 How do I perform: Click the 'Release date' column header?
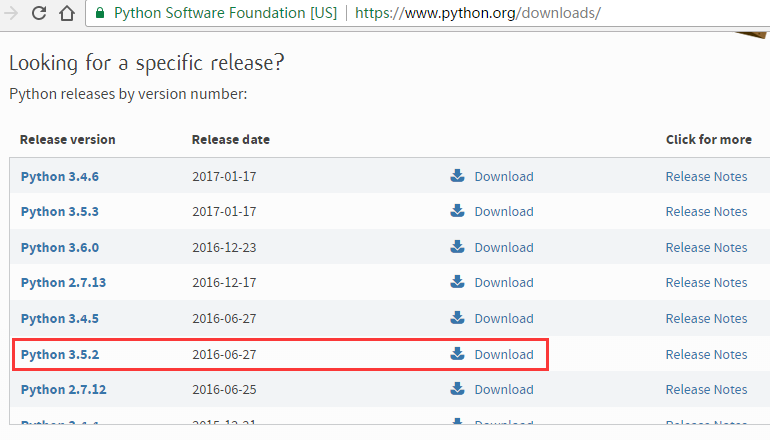click(231, 139)
